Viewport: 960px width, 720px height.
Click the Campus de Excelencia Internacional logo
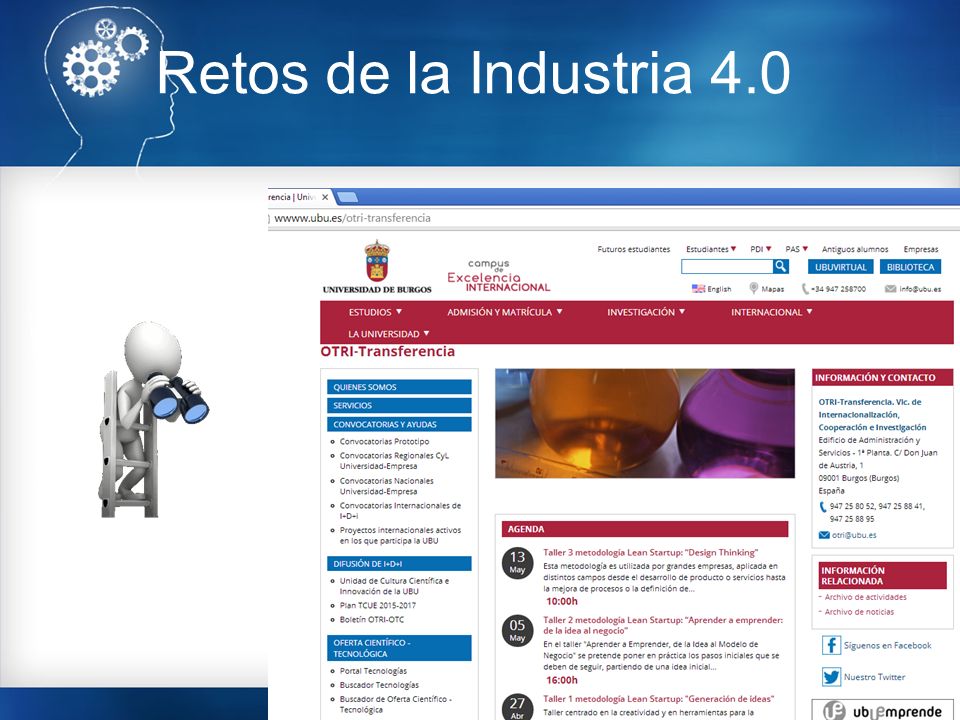click(x=498, y=276)
